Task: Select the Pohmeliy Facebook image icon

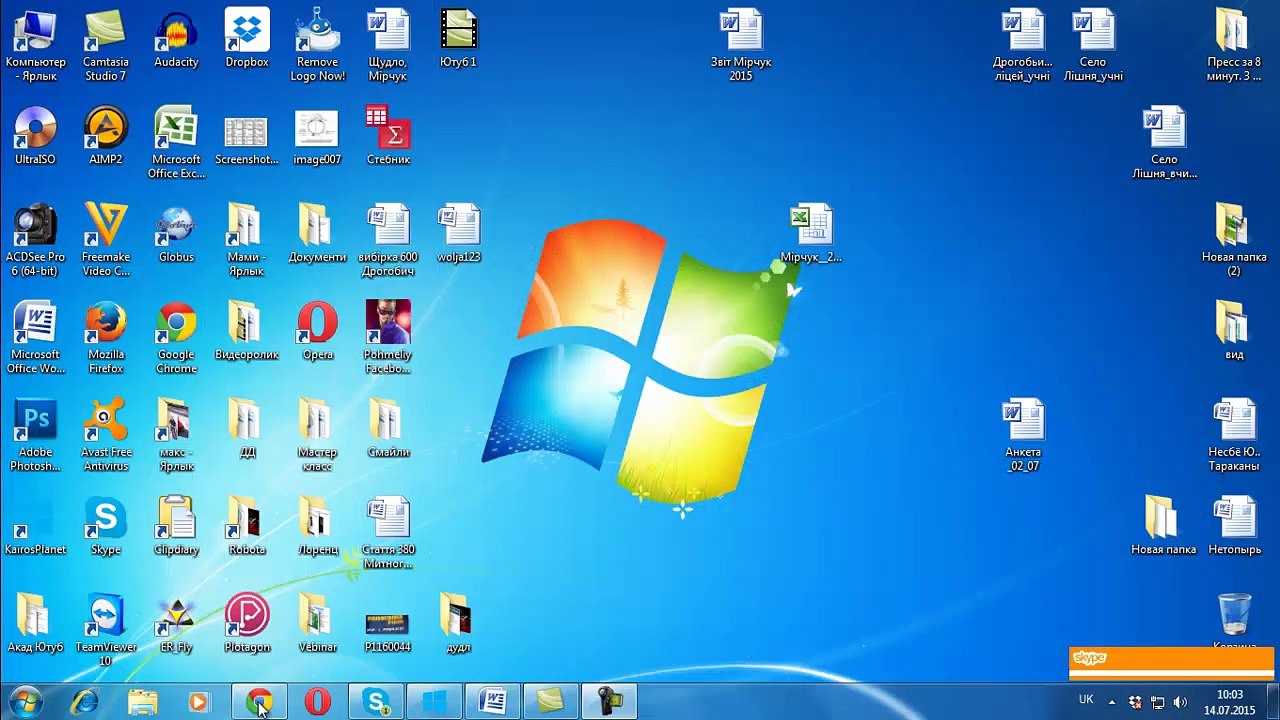Action: coord(388,338)
